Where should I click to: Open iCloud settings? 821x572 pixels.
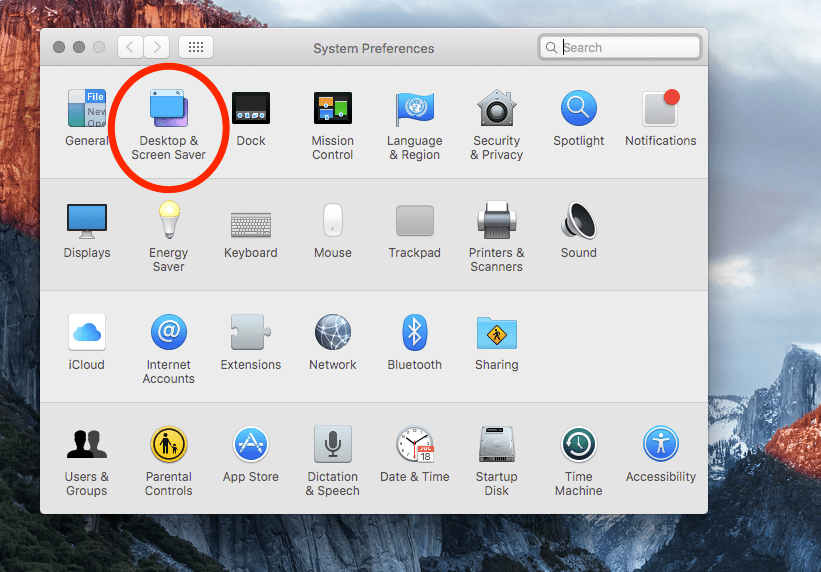[x=87, y=333]
